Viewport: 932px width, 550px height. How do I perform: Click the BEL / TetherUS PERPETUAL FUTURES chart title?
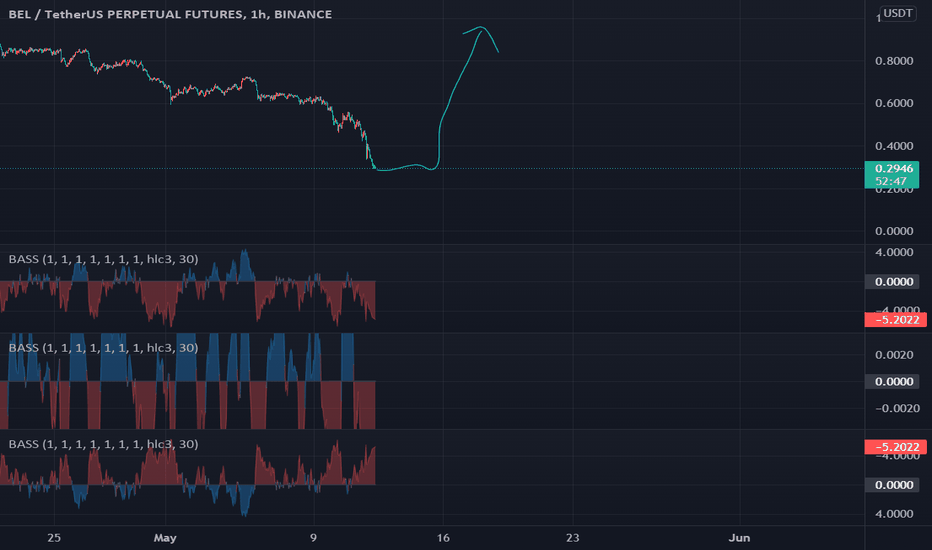170,14
